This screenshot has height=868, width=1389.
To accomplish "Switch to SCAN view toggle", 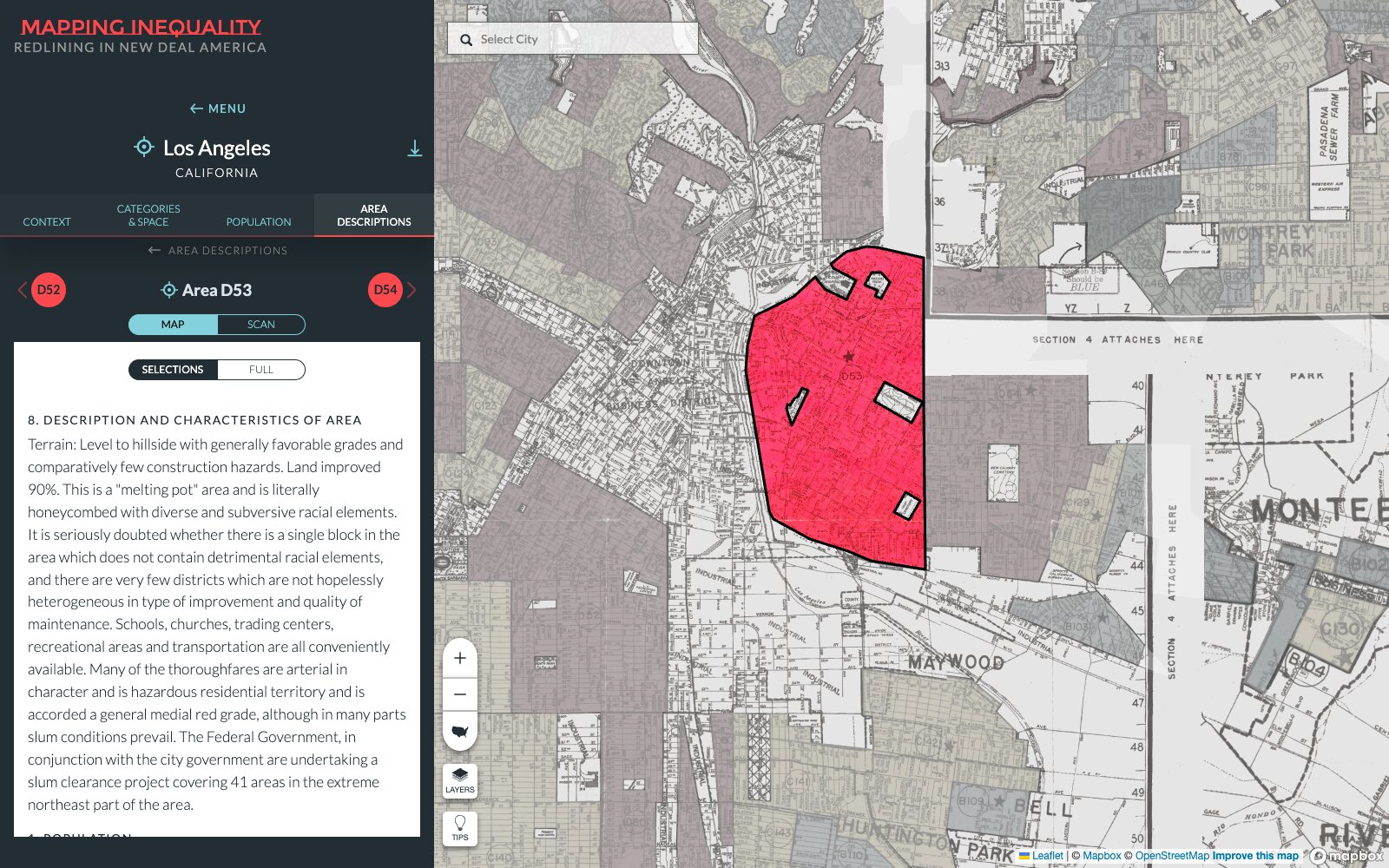I will (261, 325).
